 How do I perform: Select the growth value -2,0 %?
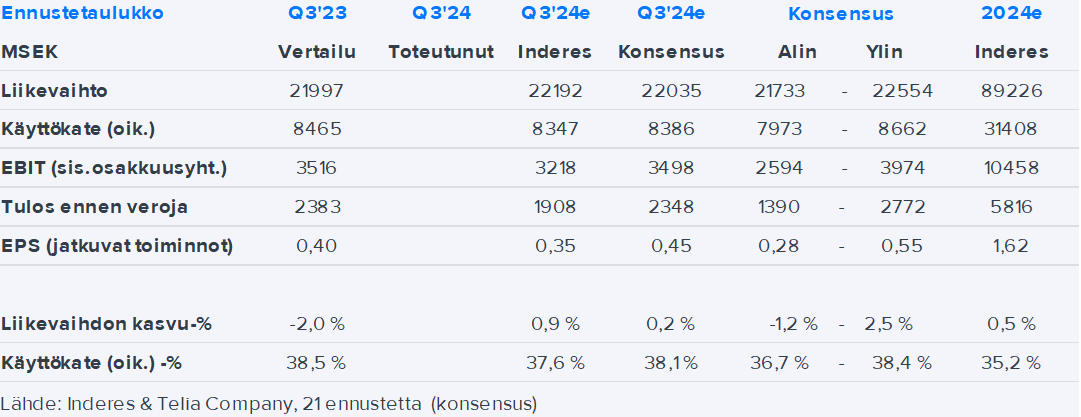click(x=316, y=324)
